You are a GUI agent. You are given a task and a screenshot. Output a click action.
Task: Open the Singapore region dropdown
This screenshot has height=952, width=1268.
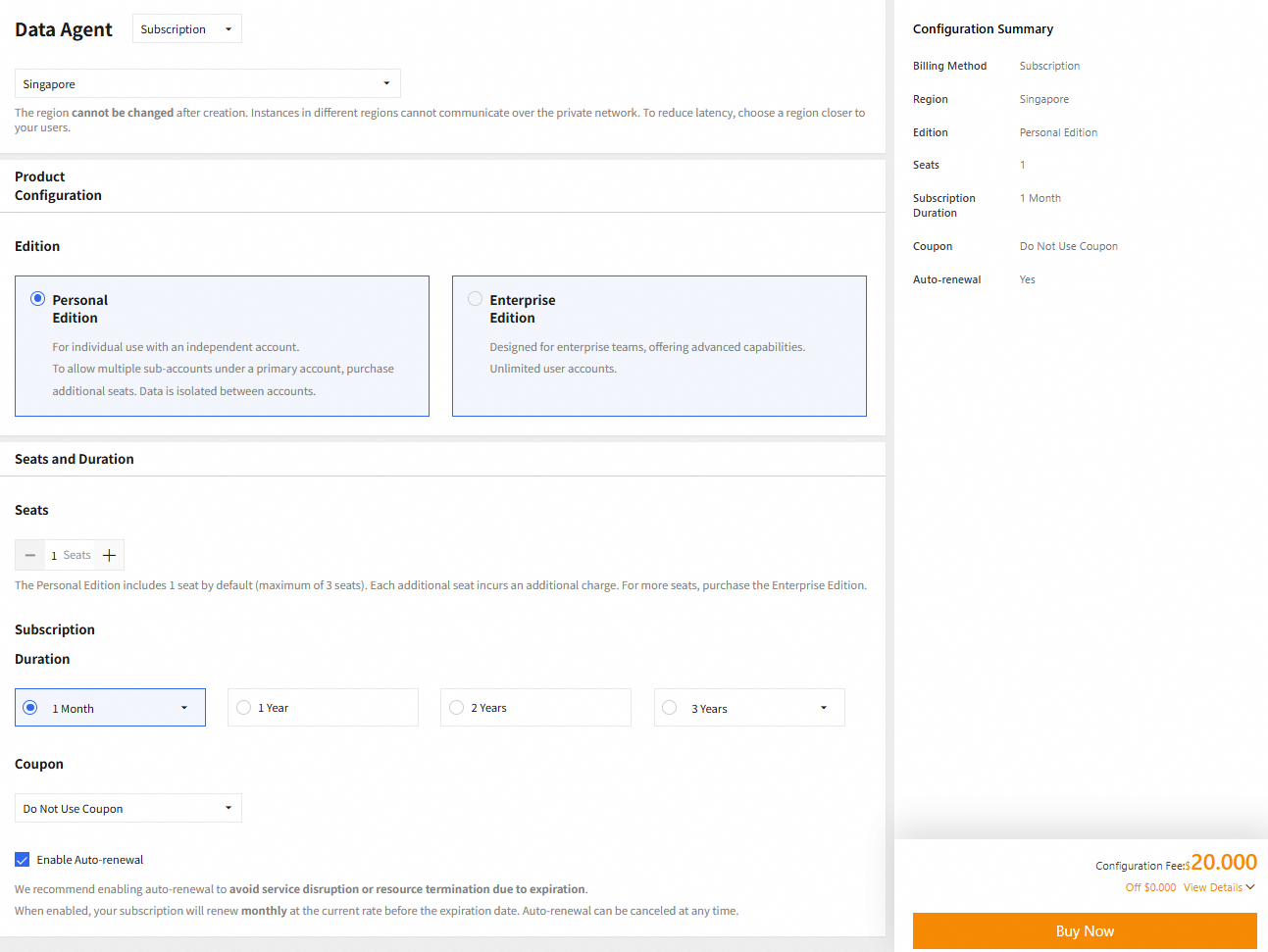pyautogui.click(x=208, y=83)
